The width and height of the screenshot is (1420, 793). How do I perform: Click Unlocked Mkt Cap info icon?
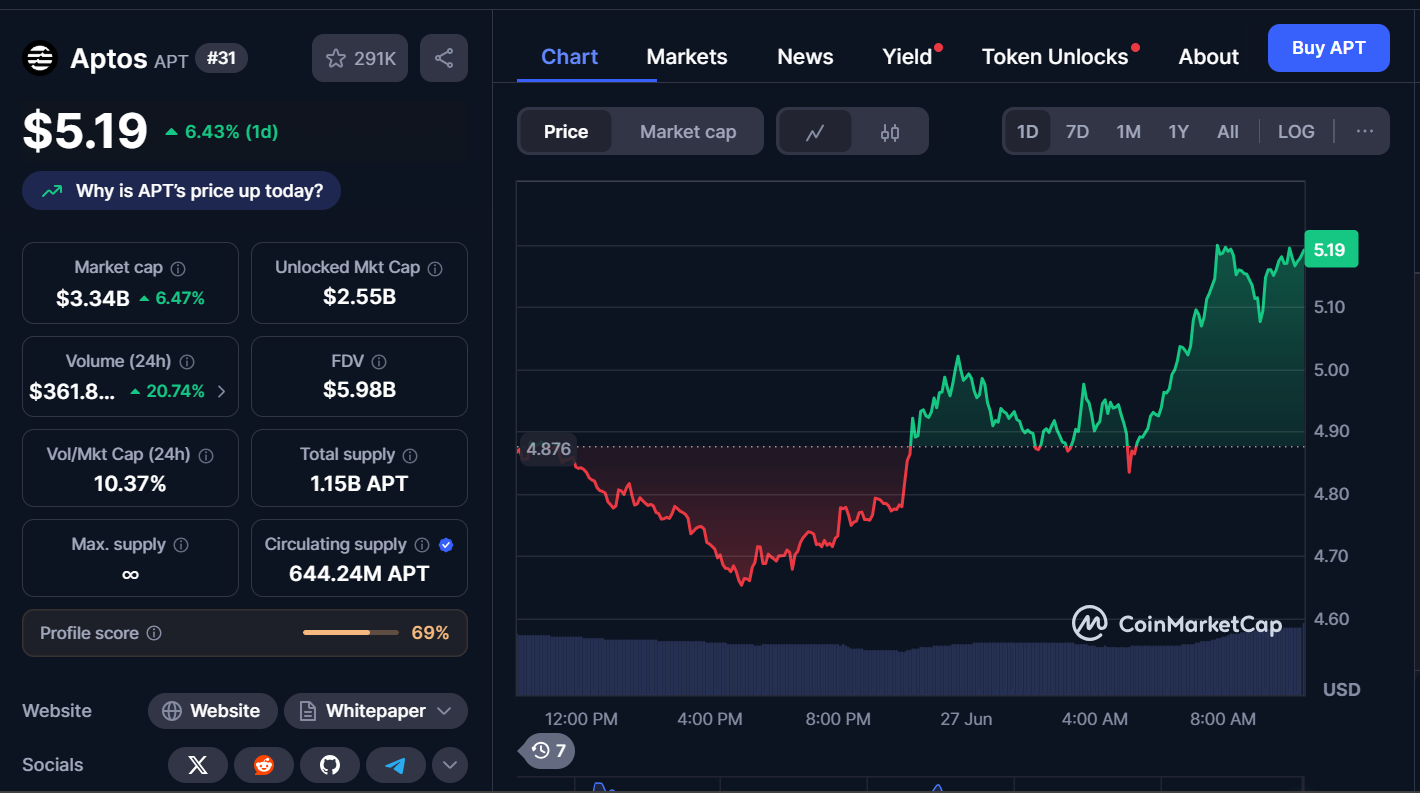pyautogui.click(x=435, y=268)
